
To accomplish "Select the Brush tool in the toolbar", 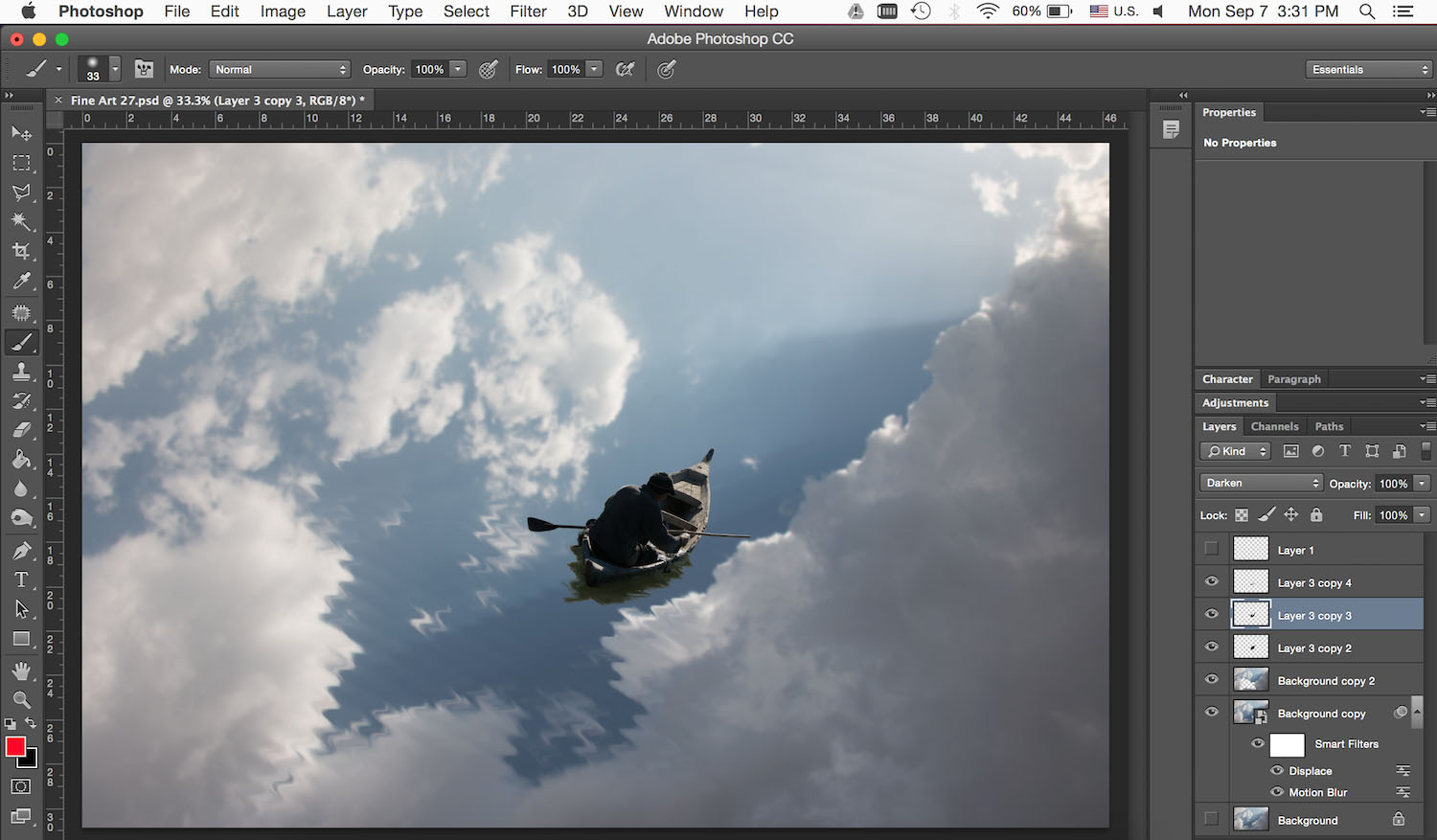I will tap(21, 342).
